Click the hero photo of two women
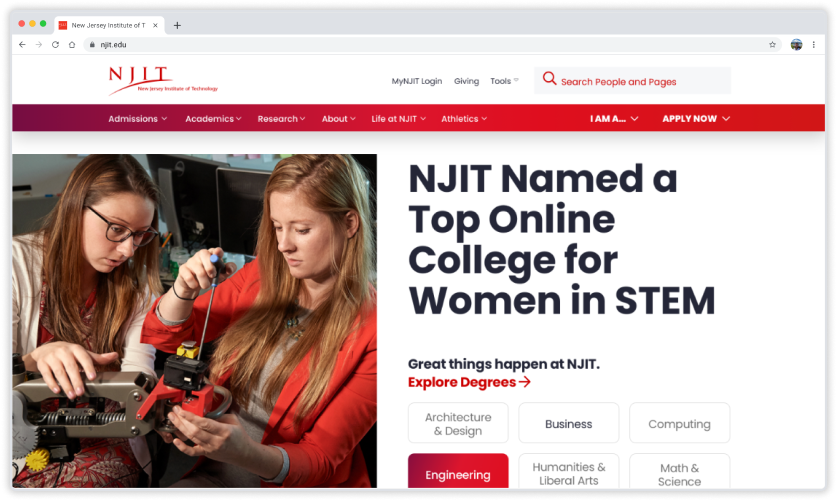The width and height of the screenshot is (837, 501). [x=194, y=321]
